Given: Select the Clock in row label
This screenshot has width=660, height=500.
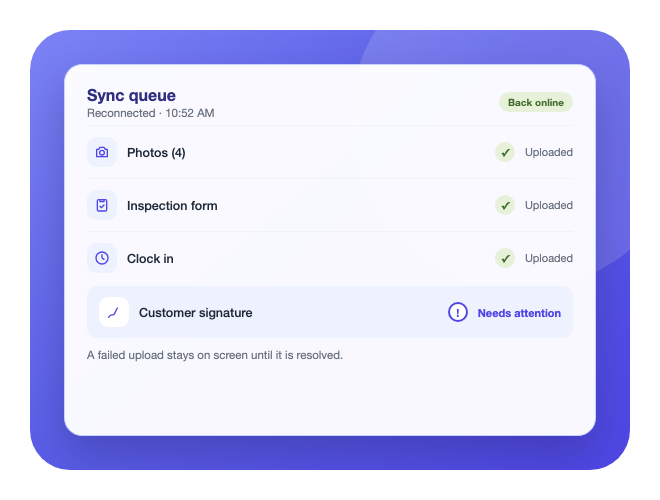Looking at the screenshot, I should 150,259.
